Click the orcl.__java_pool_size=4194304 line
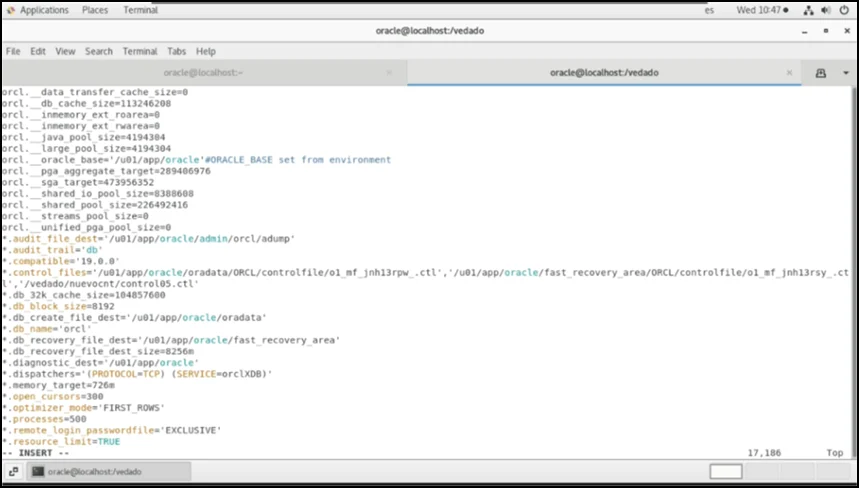The height and width of the screenshot is (488, 859). point(84,137)
